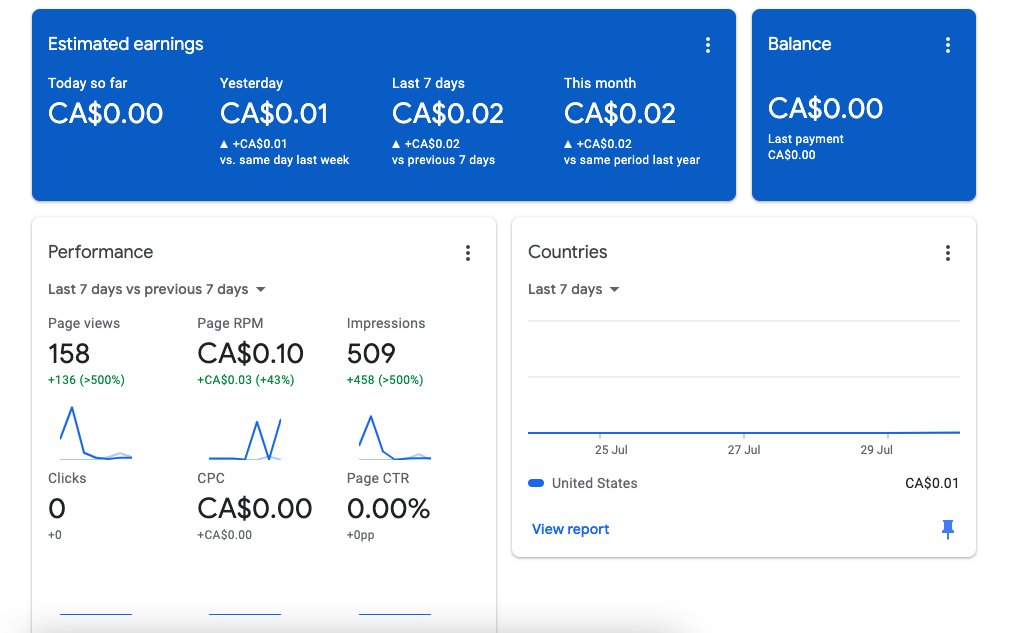Click the Page views sparkline chart
This screenshot has height=633, width=1020.
[x=96, y=433]
